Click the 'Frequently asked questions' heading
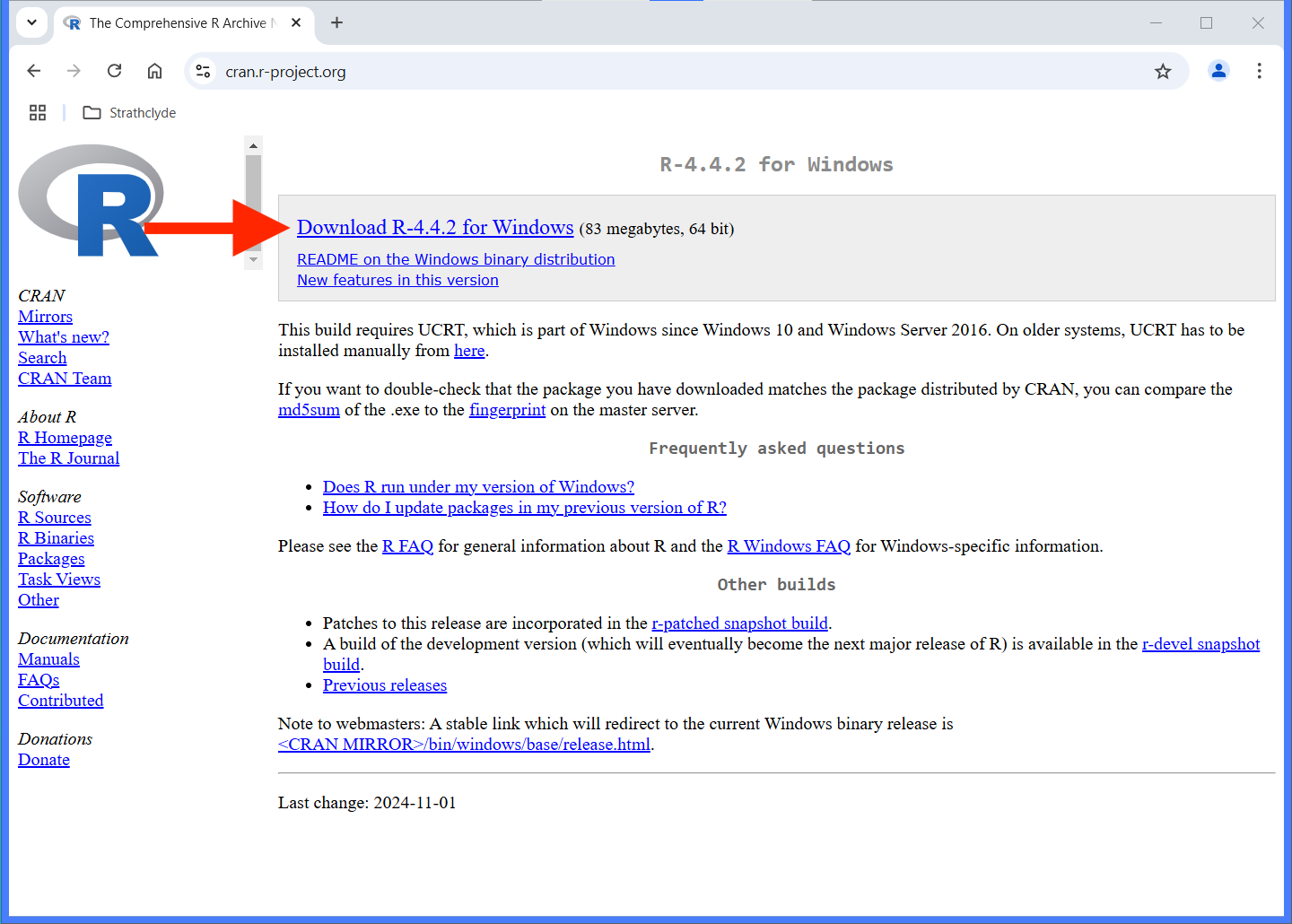Image resolution: width=1292 pixels, height=924 pixels. point(776,449)
